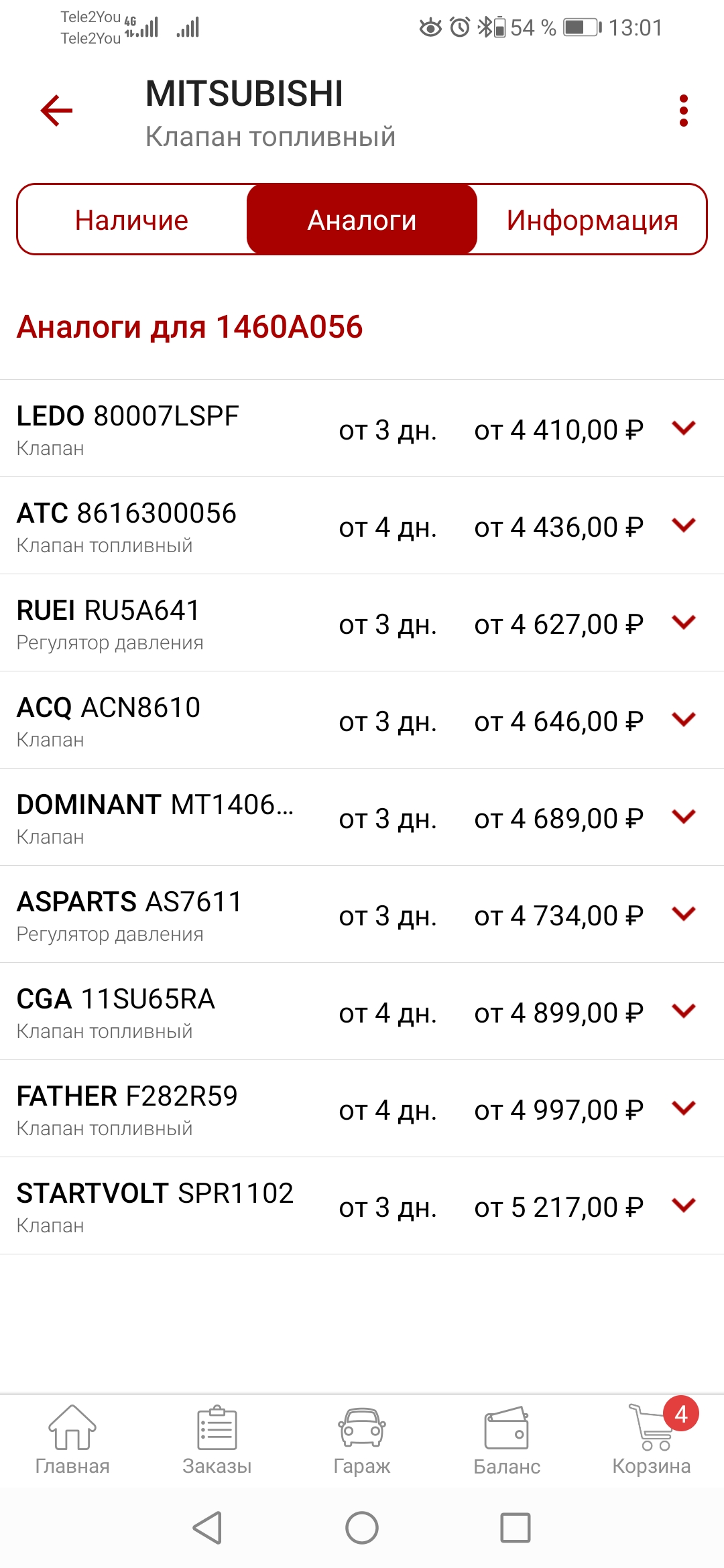The image size is (724, 1568).
Task: Expand RUEI RU5A641 price details
Action: tap(683, 622)
